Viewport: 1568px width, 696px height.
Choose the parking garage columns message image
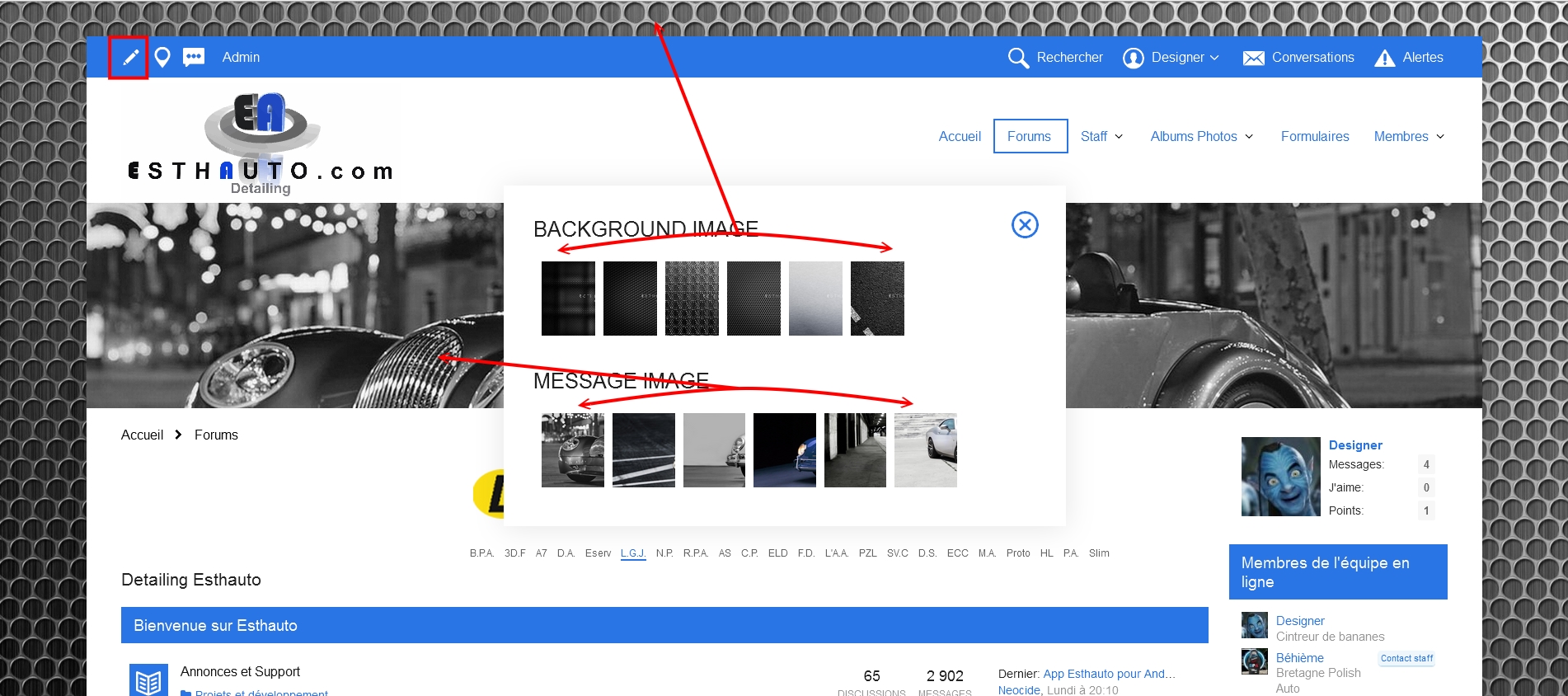click(855, 450)
